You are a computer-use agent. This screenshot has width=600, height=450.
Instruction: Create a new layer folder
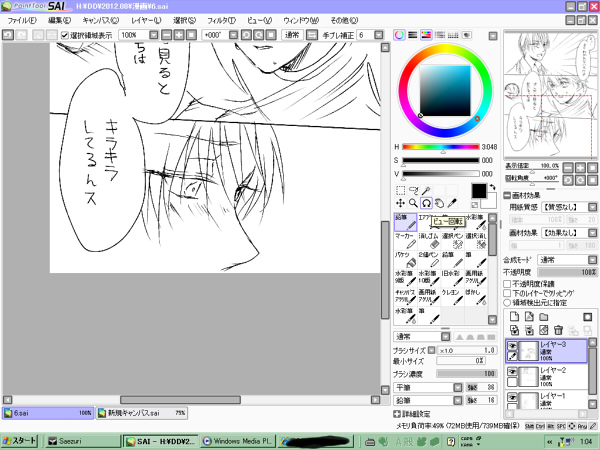[x=542, y=315]
